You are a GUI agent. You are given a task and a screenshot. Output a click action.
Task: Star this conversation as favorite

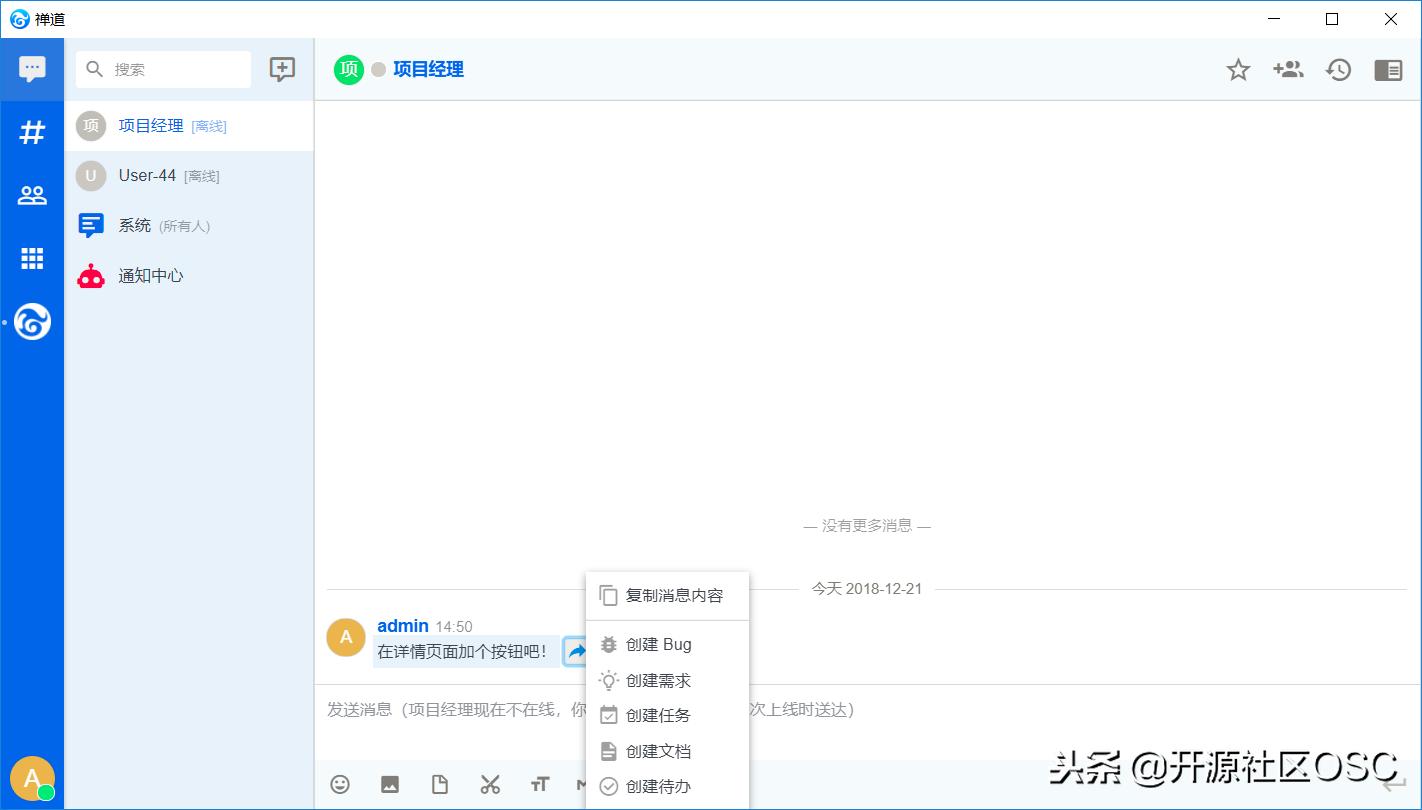1239,69
